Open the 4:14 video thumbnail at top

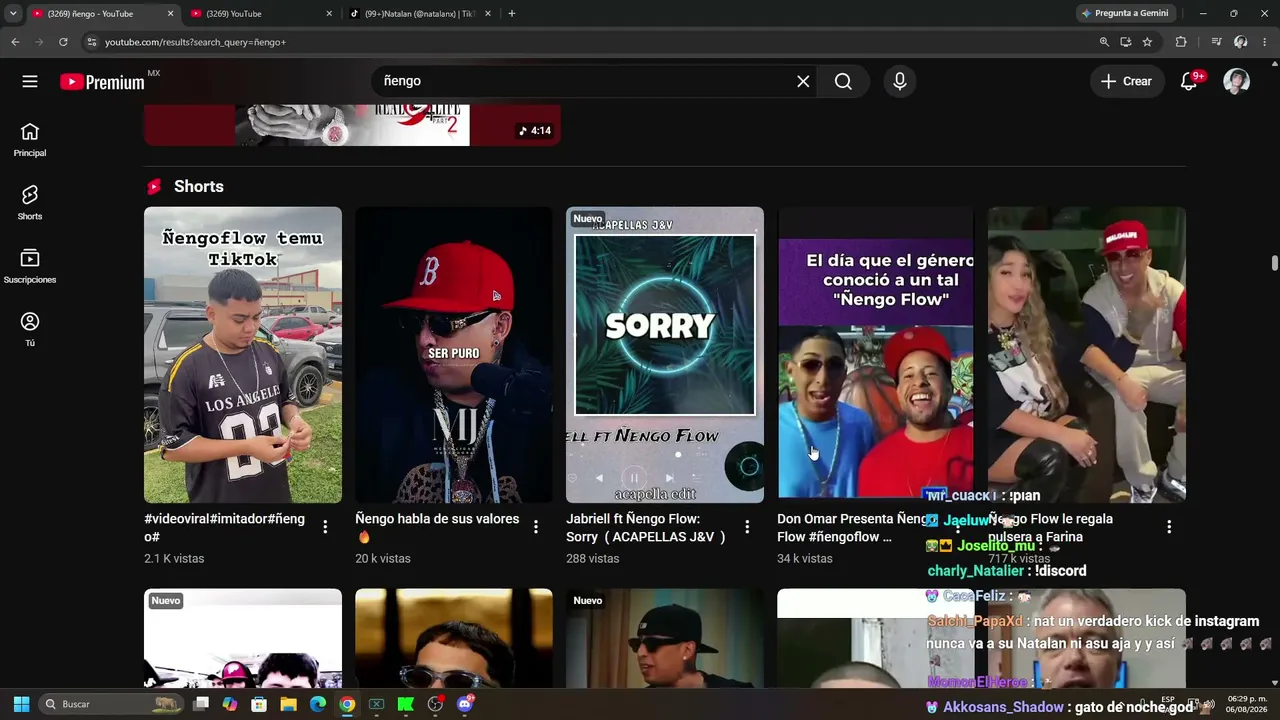(352, 125)
